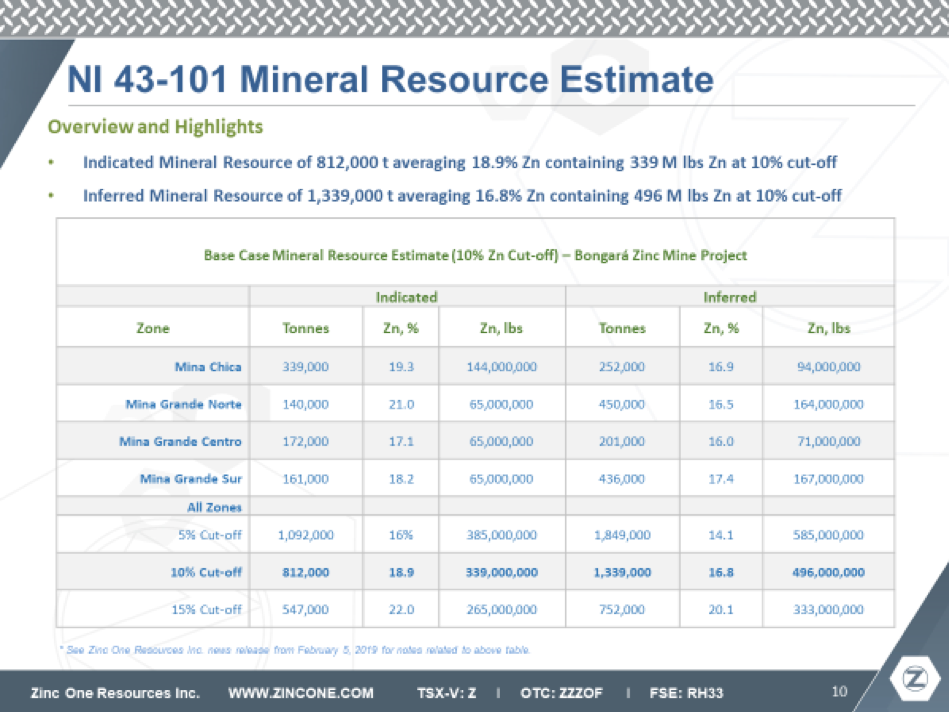Click '65,000,000' in the Mina Grande Sur row

(502, 479)
